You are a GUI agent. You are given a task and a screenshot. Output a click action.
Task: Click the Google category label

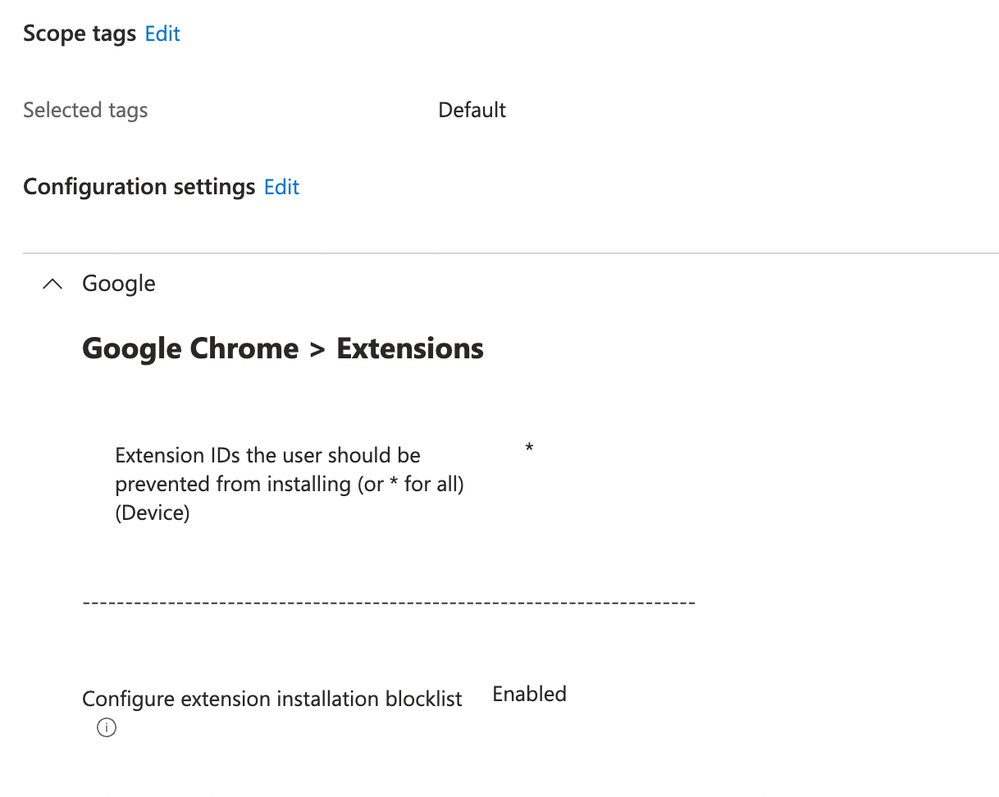point(118,284)
